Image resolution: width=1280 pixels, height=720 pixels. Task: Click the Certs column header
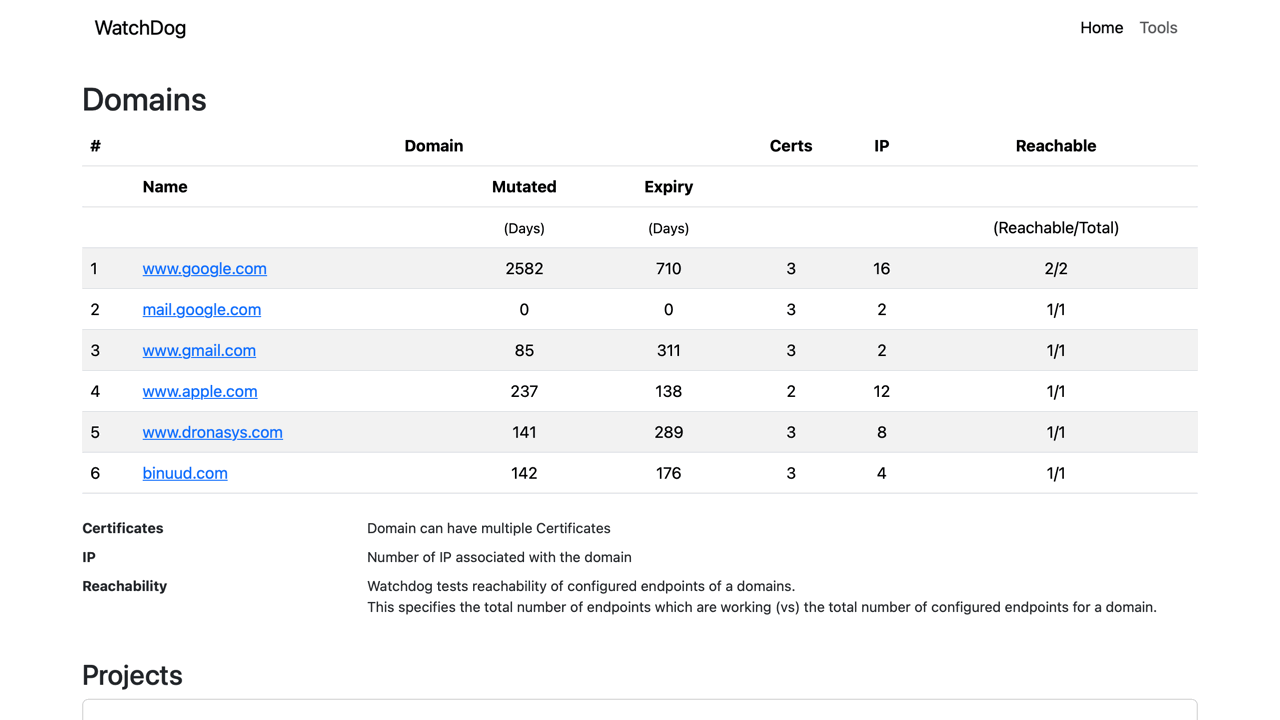click(791, 146)
